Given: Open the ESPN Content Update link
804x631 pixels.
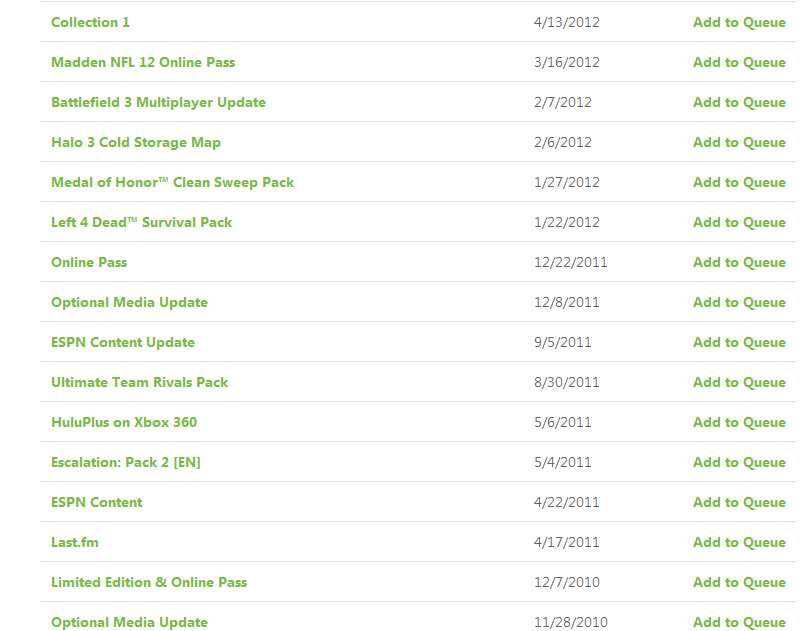Looking at the screenshot, I should (123, 342).
